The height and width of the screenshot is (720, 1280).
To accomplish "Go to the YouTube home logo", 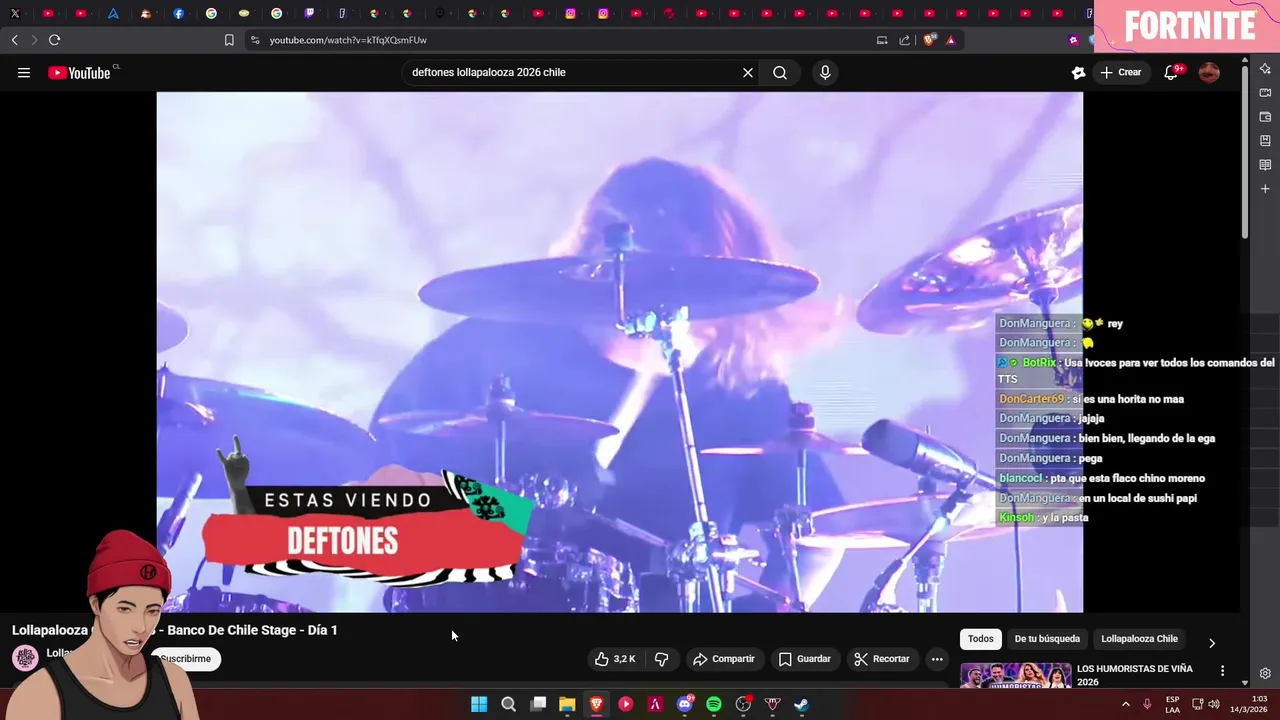I will point(79,72).
